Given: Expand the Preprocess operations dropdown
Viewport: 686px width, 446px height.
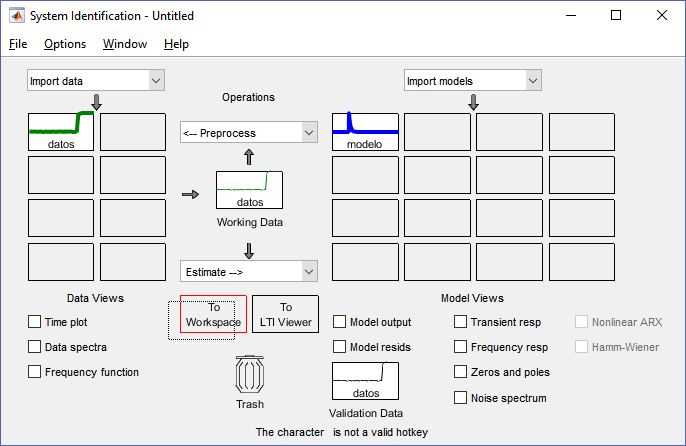Looking at the screenshot, I should click(248, 133).
